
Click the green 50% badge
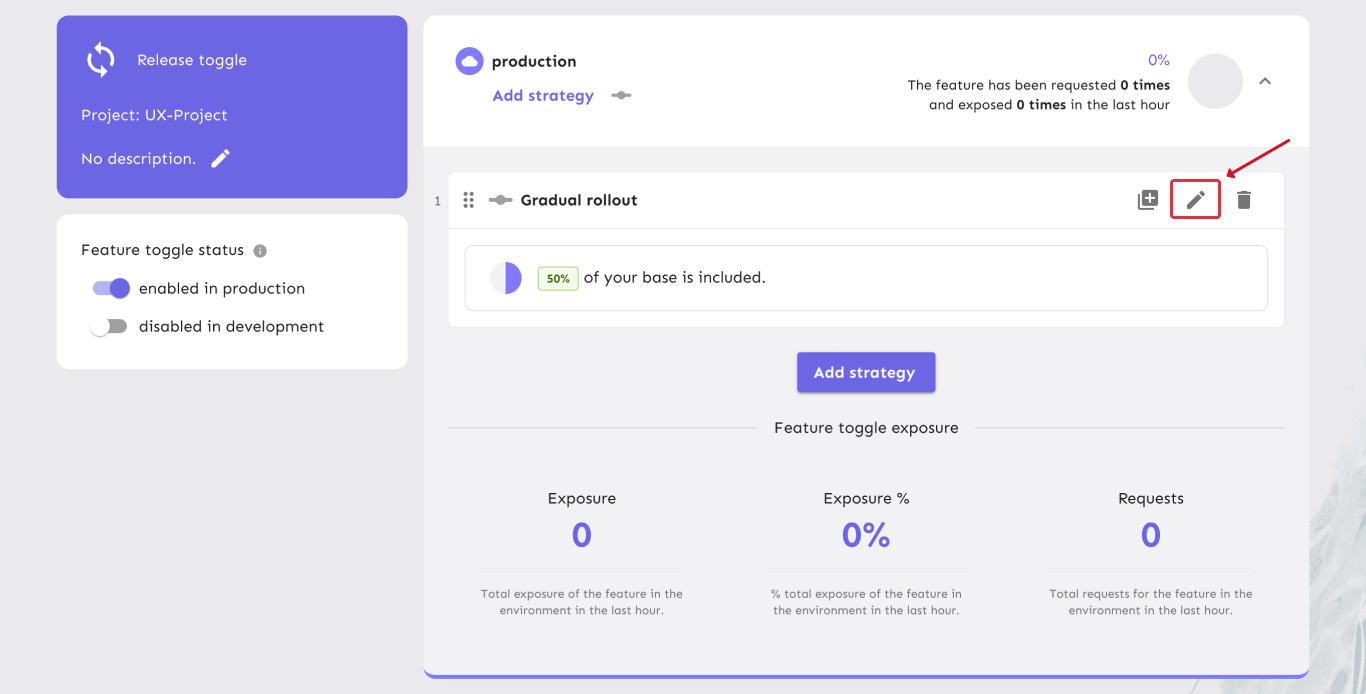(x=558, y=278)
